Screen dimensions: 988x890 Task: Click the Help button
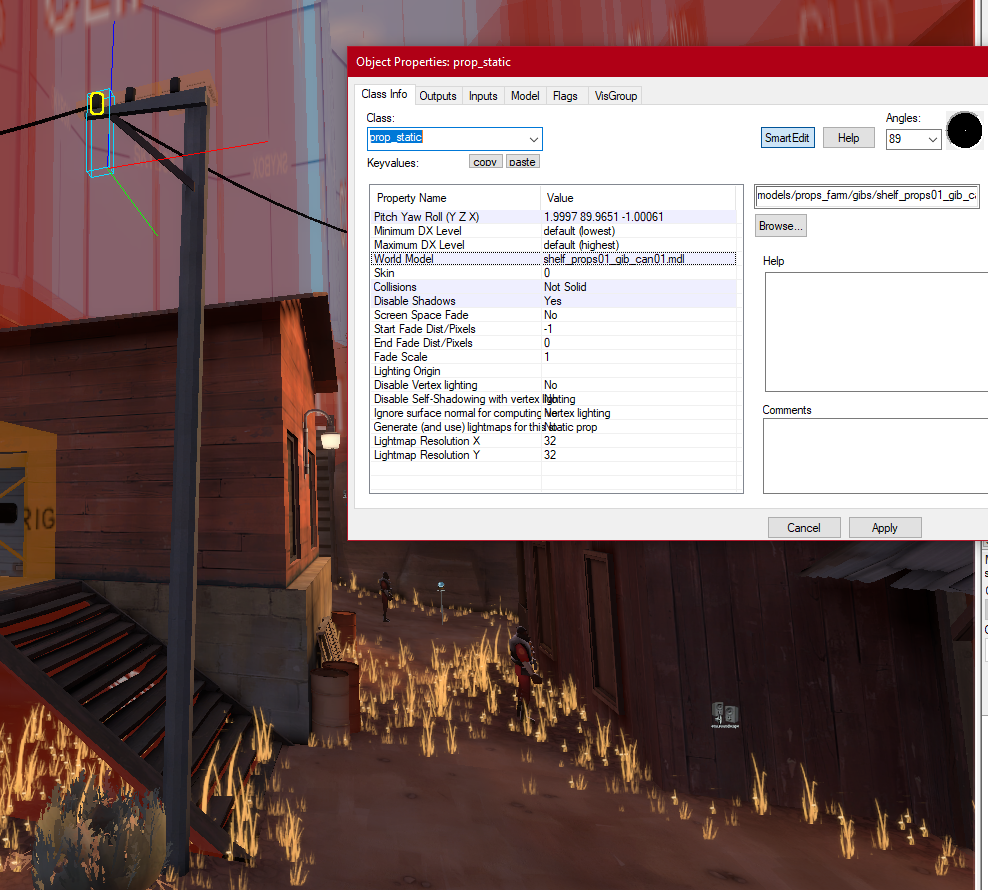tap(848, 138)
